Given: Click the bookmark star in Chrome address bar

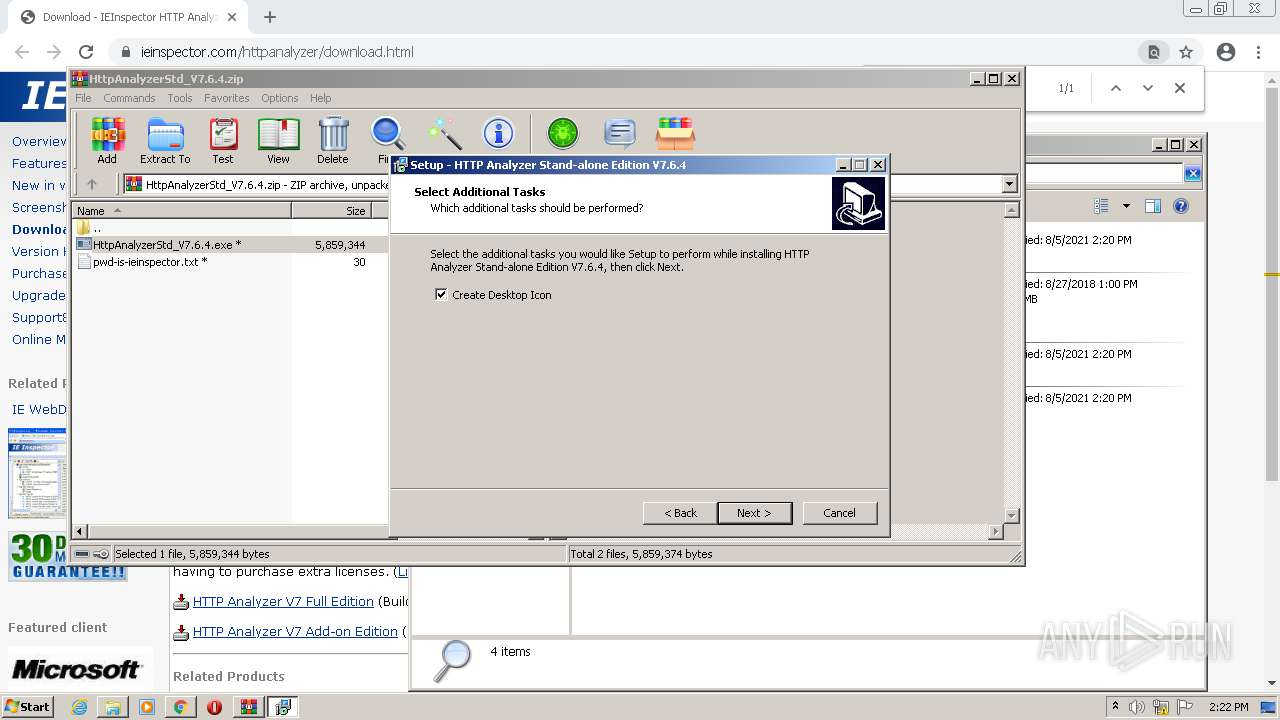Looking at the screenshot, I should pos(1186,52).
